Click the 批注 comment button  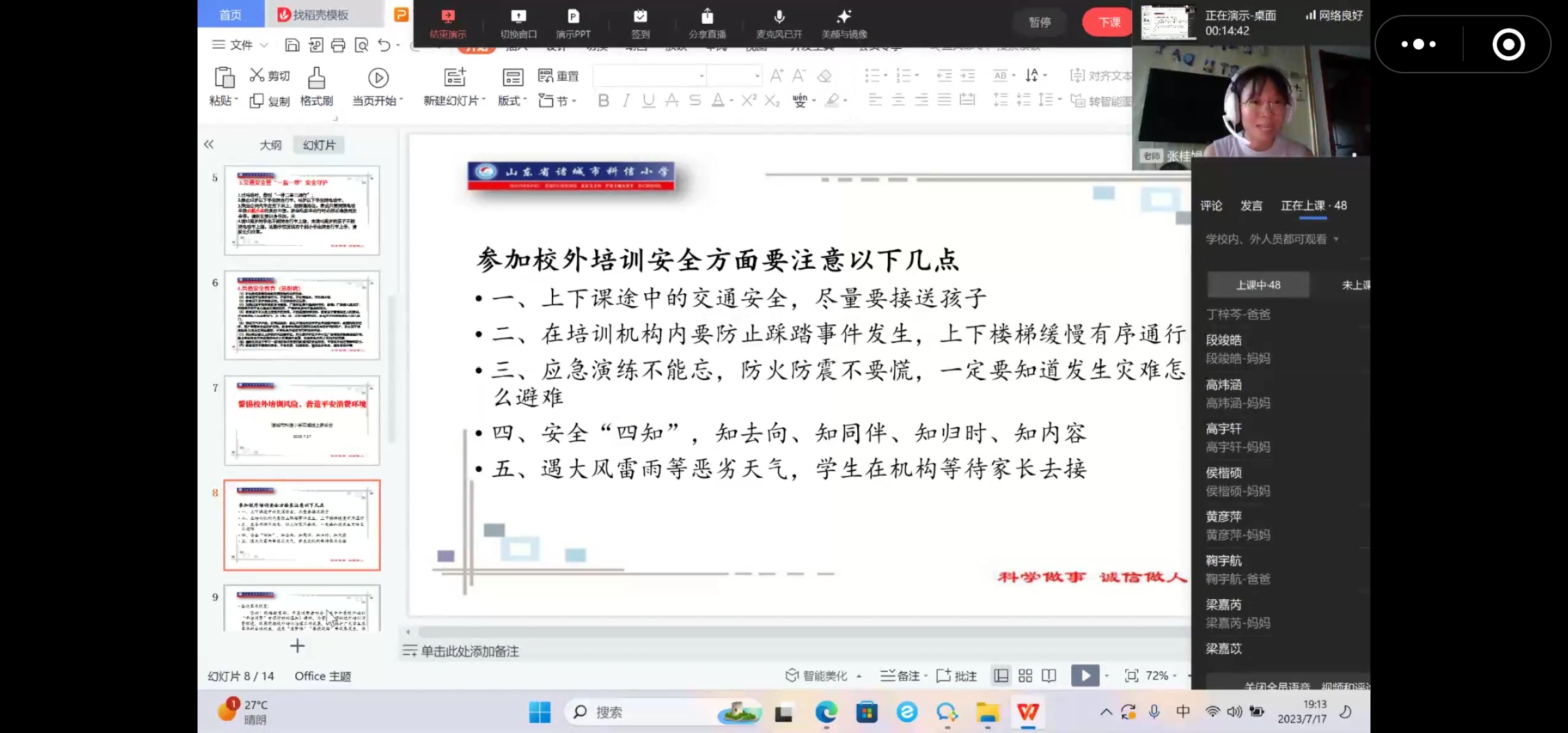click(x=956, y=676)
